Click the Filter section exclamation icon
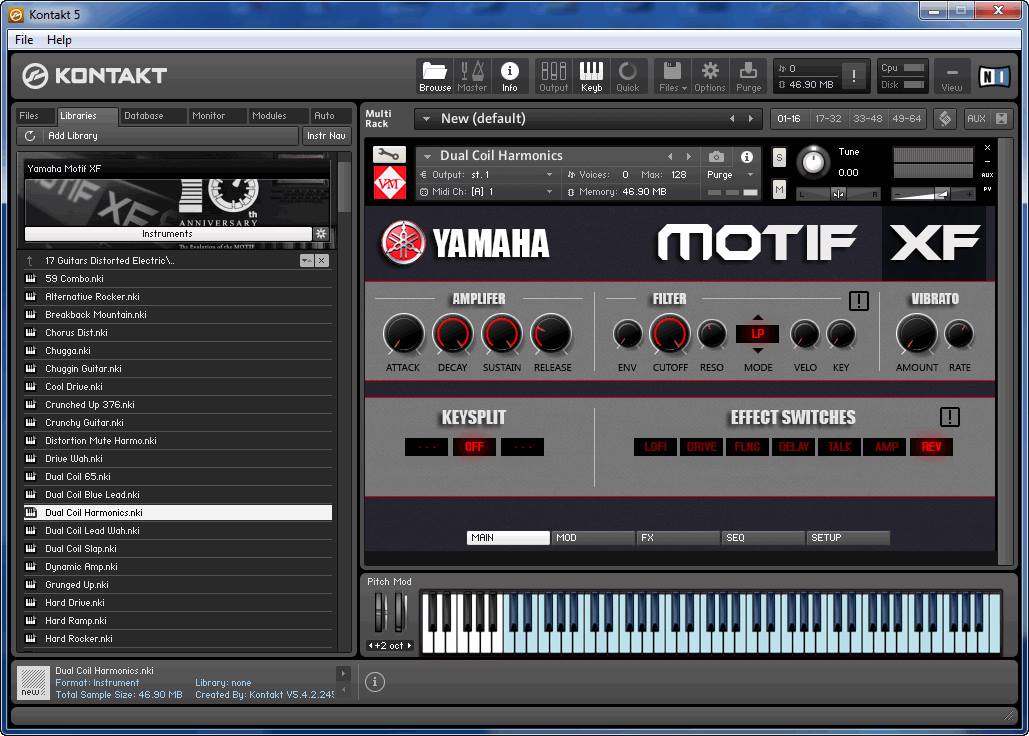This screenshot has width=1029, height=736. point(858,301)
